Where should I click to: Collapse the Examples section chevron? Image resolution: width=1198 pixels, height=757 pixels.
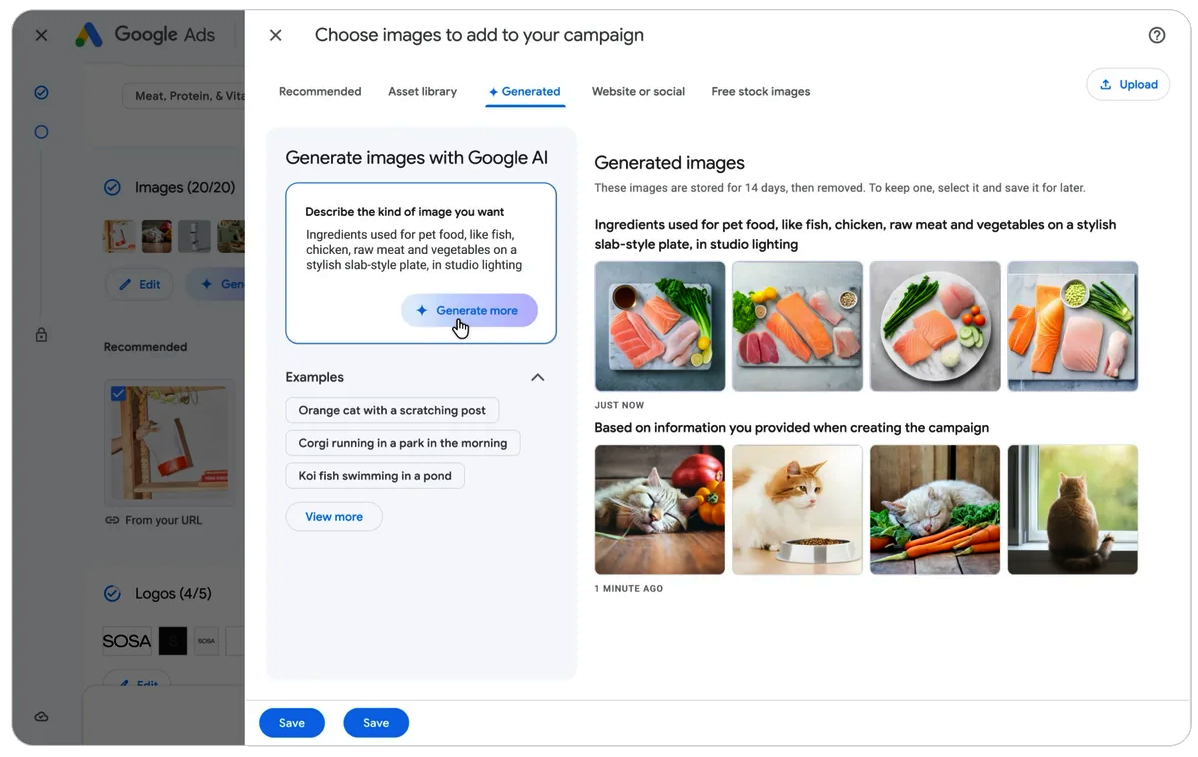pyautogui.click(x=537, y=377)
